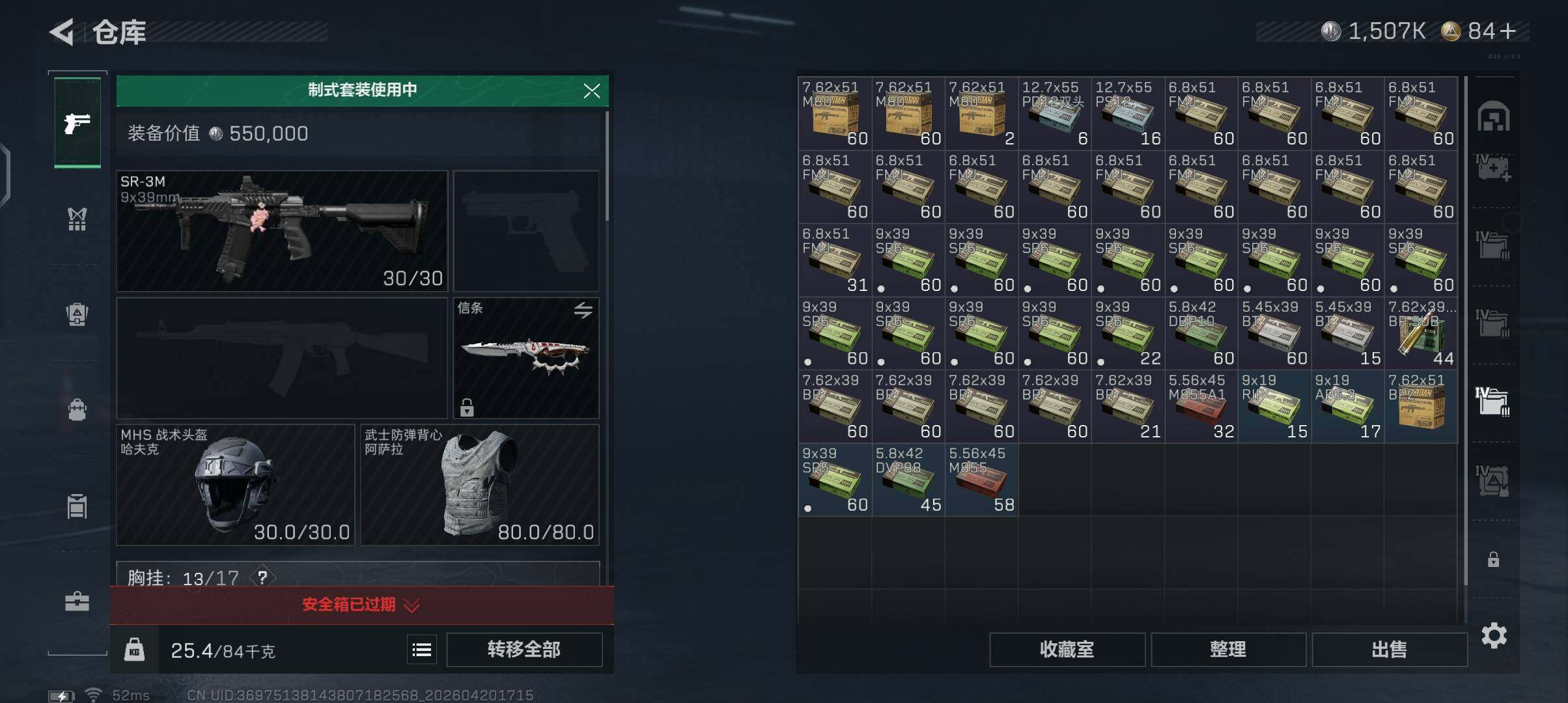Open the stash home icon on right

click(x=1494, y=117)
